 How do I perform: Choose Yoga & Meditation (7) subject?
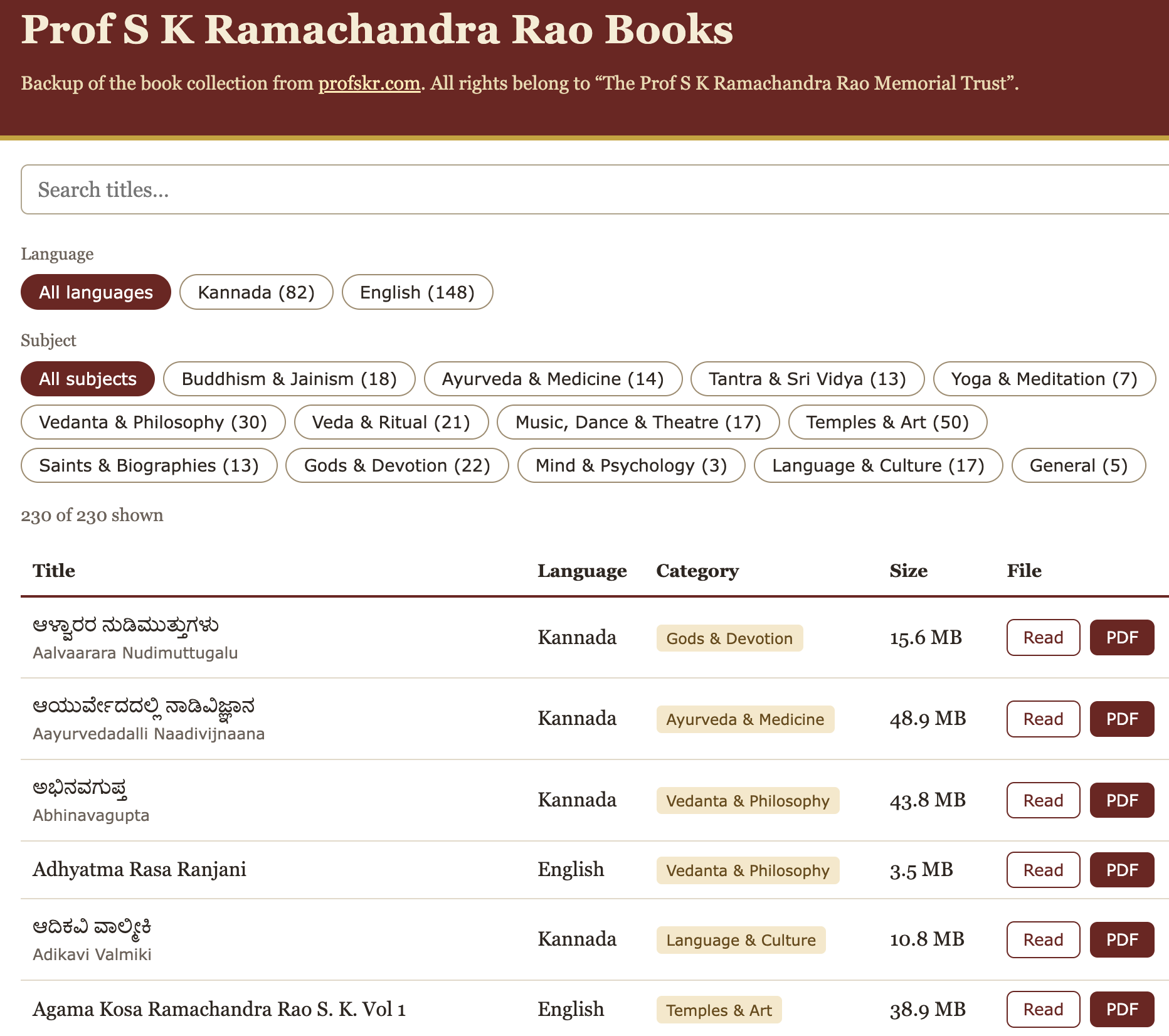1044,379
